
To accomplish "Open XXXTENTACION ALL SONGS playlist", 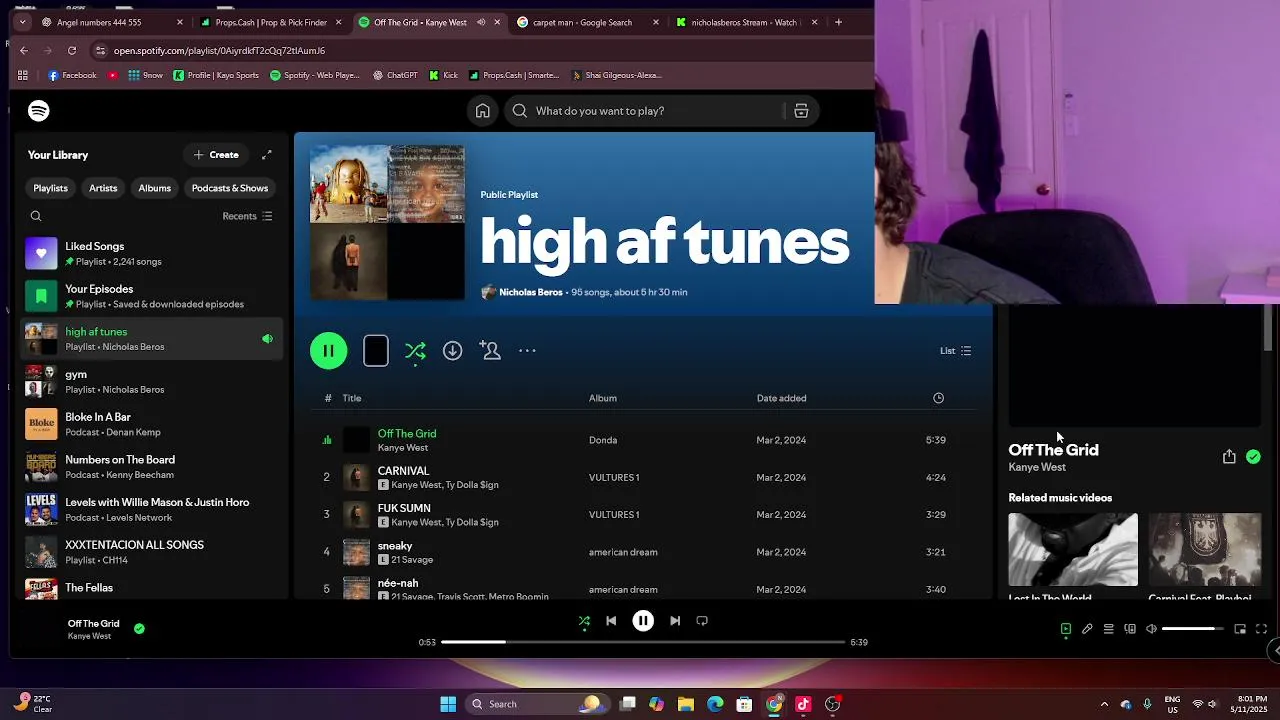I will (x=152, y=553).
